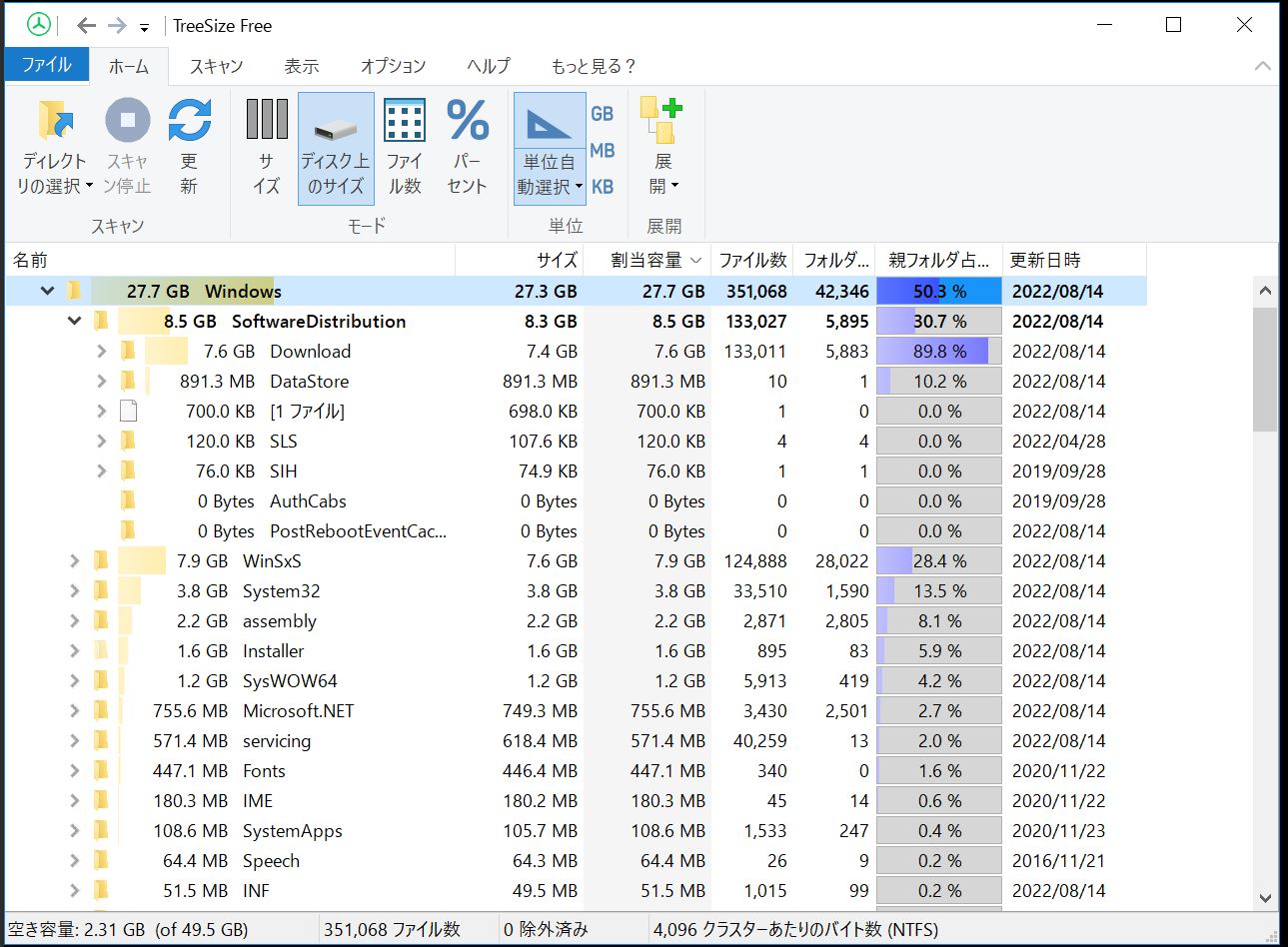Switch units to MB

point(602,151)
